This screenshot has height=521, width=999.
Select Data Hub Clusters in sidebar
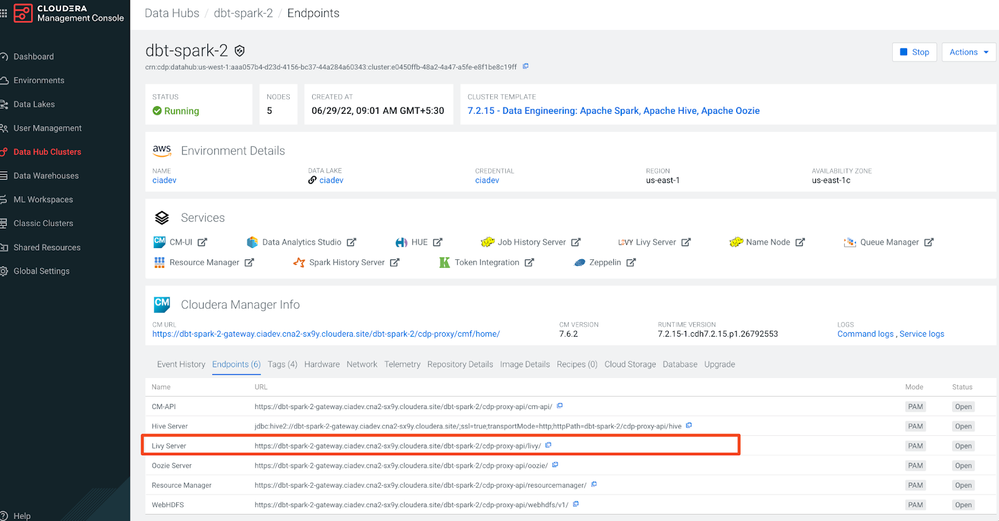pyautogui.click(x=47, y=152)
